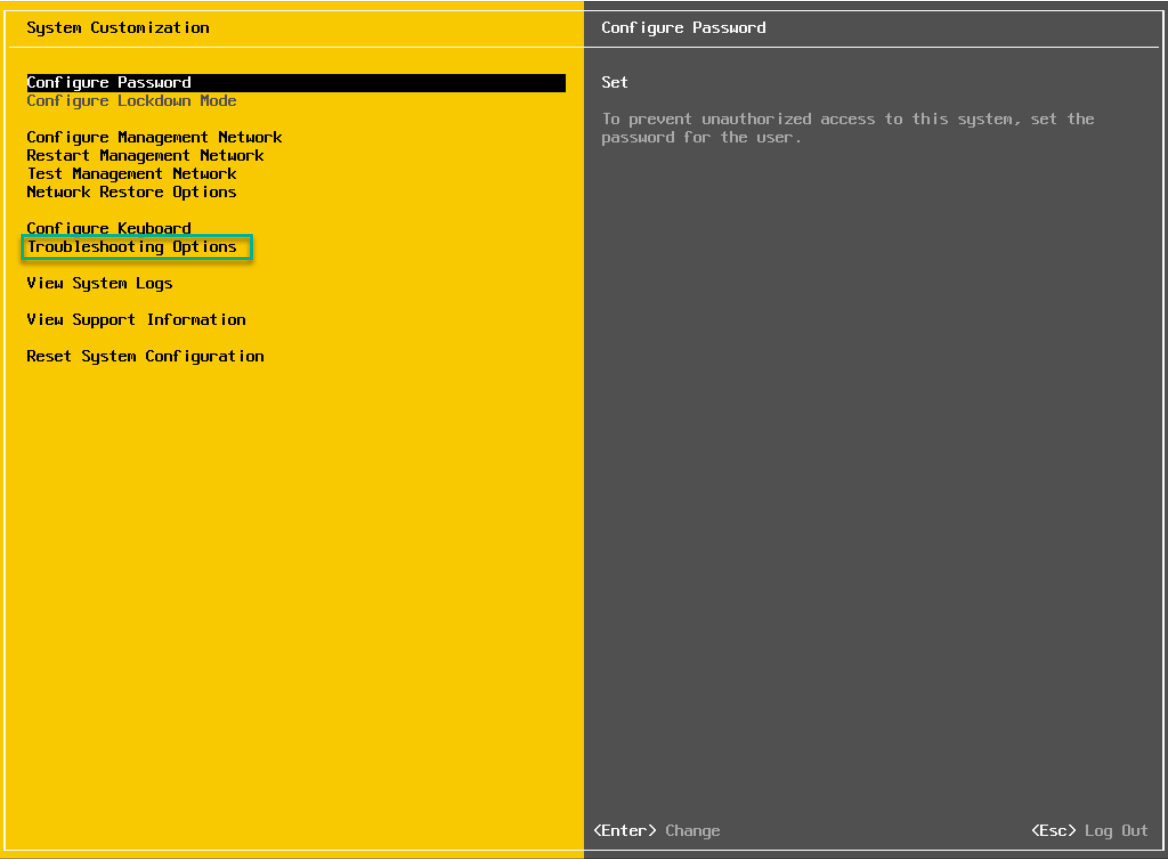Click the Configure Password panel title

click(683, 27)
